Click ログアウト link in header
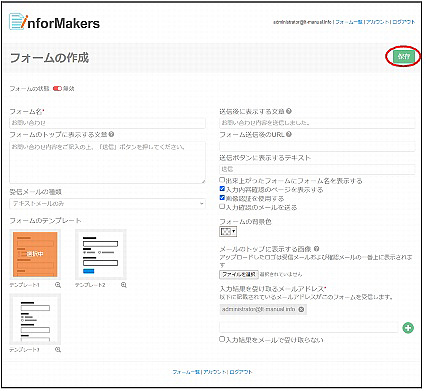The height and width of the screenshot is (391, 426). click(x=404, y=22)
